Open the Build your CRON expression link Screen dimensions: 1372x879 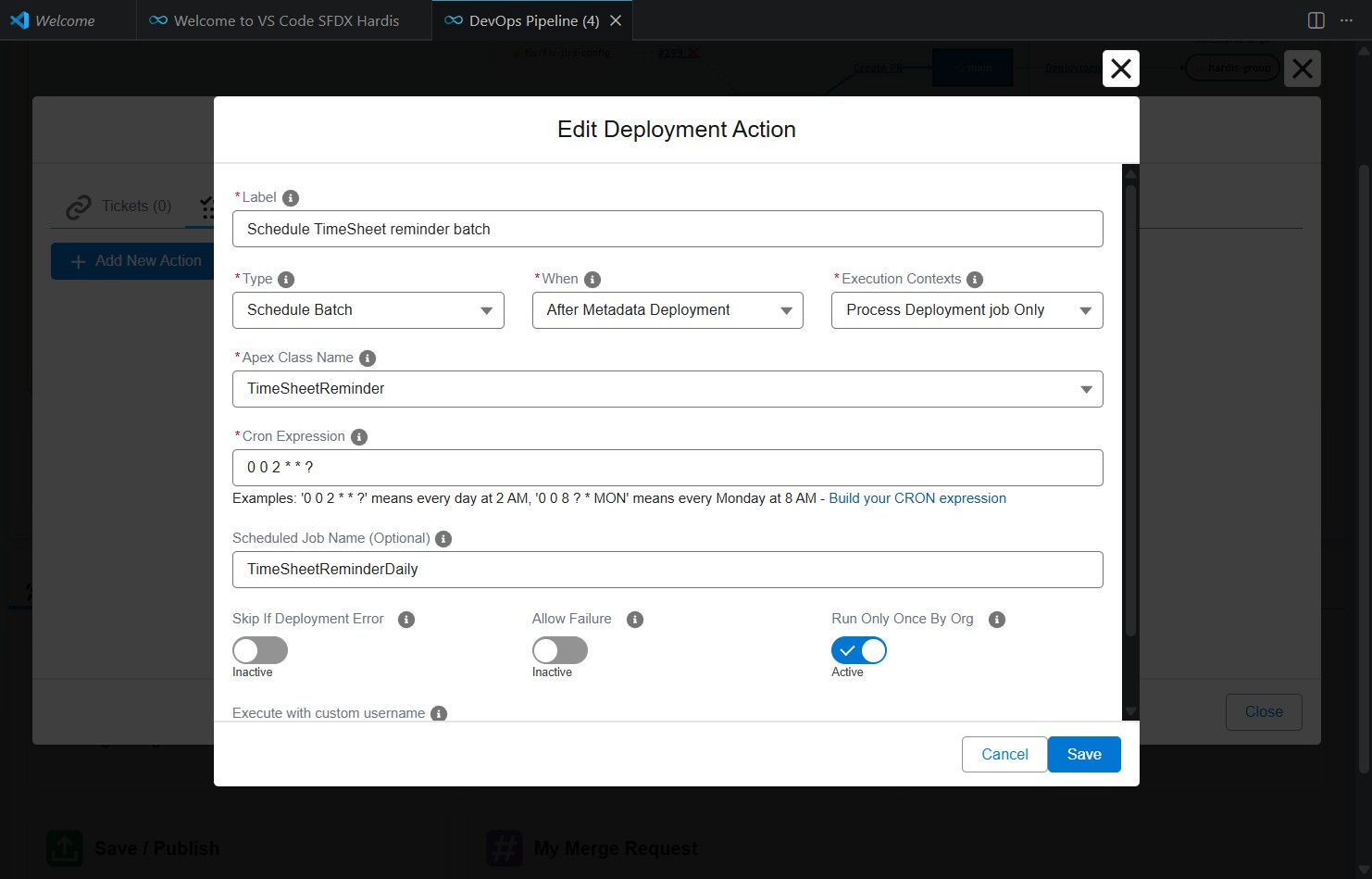pyautogui.click(x=917, y=498)
